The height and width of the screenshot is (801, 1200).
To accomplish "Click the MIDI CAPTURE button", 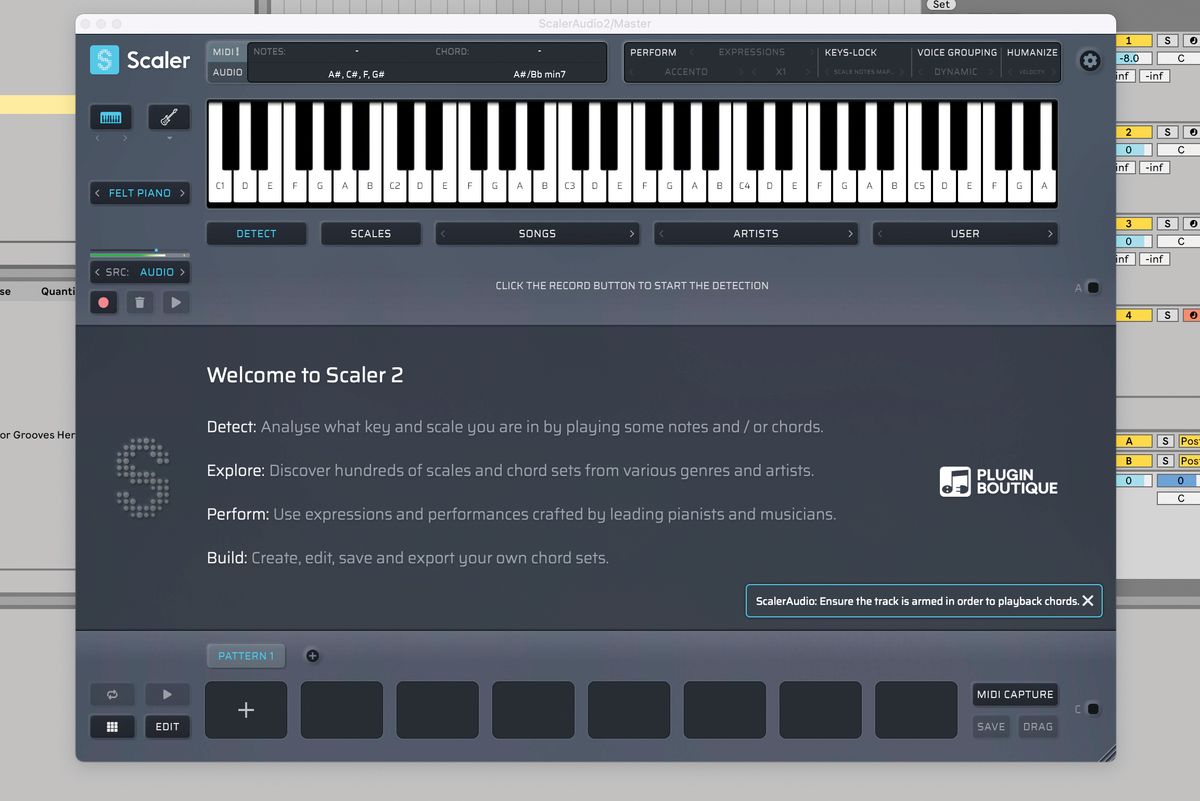I will [x=1014, y=694].
